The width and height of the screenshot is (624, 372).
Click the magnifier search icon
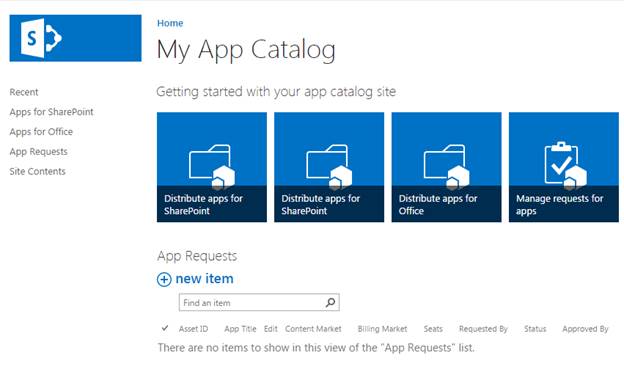coord(330,303)
